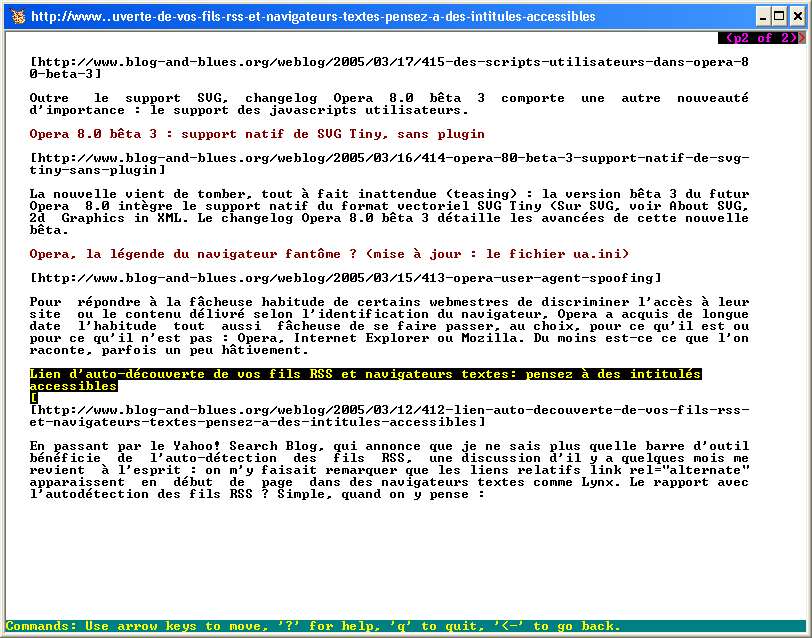Click the Lynx application icon in the title bar
Viewport: 812px width, 638px height.
click(x=18, y=17)
